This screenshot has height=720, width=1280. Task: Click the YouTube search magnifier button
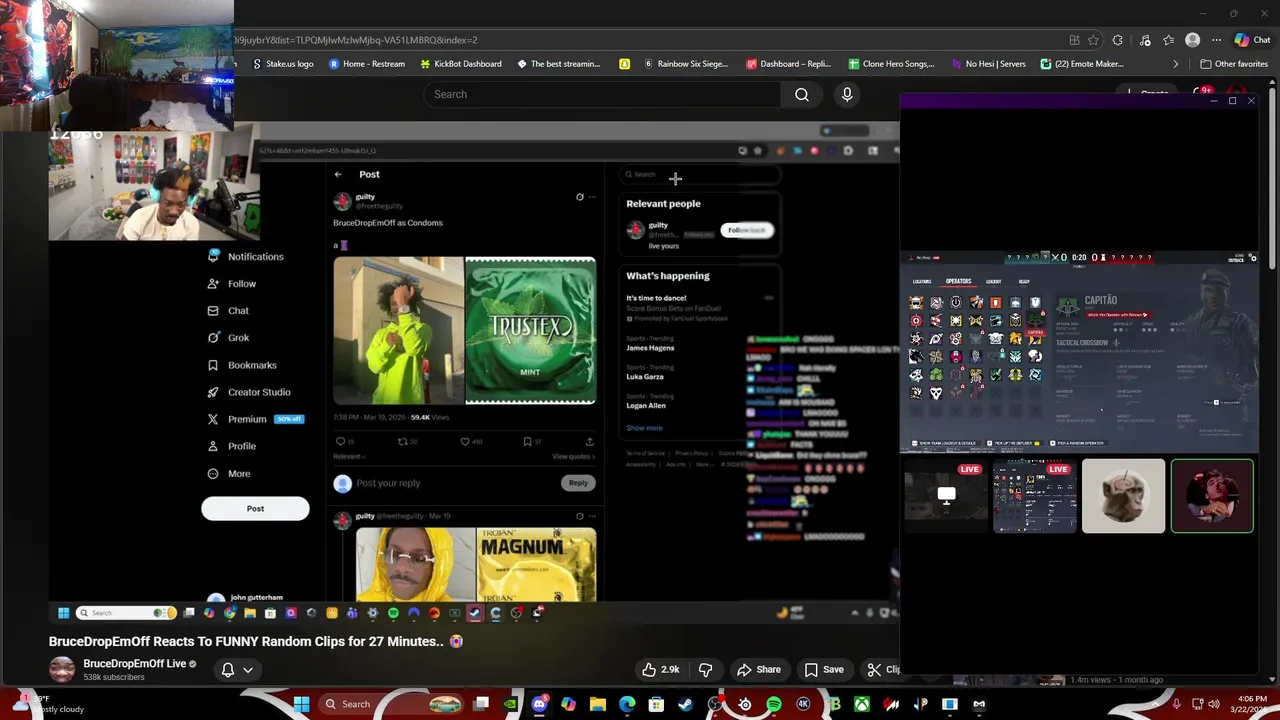click(x=802, y=94)
